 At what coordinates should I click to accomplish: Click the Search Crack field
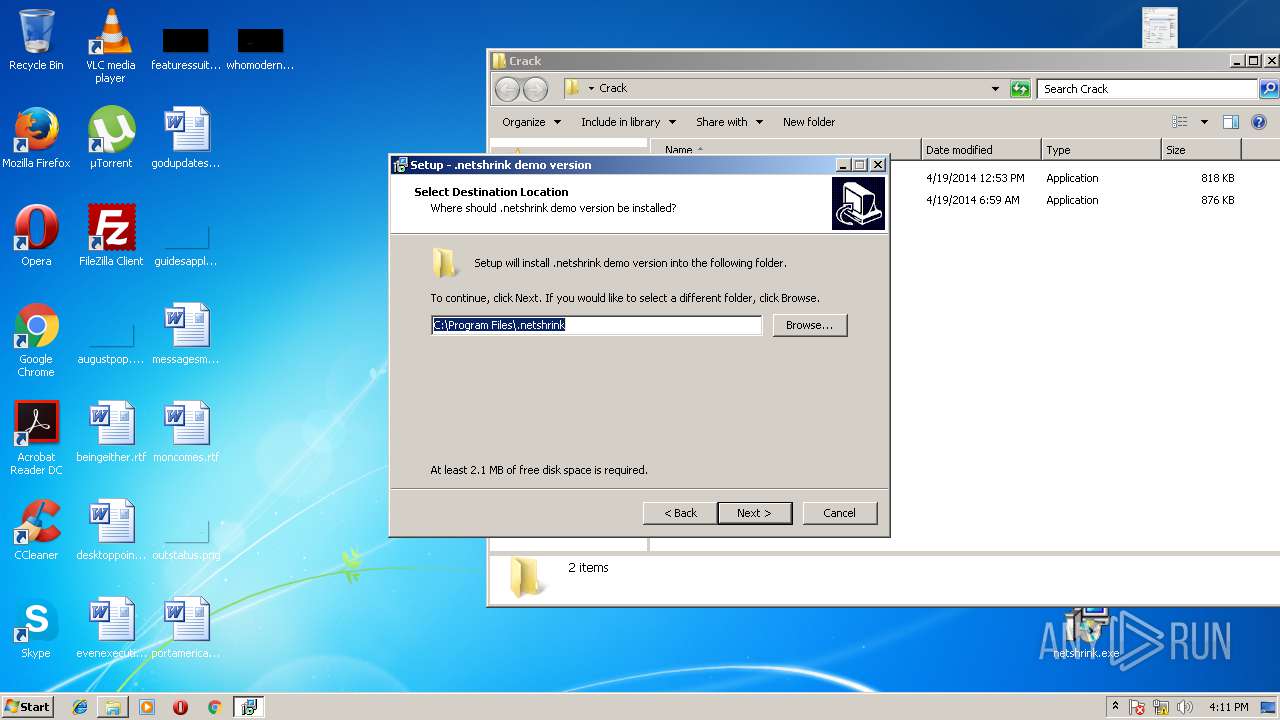(x=1146, y=89)
